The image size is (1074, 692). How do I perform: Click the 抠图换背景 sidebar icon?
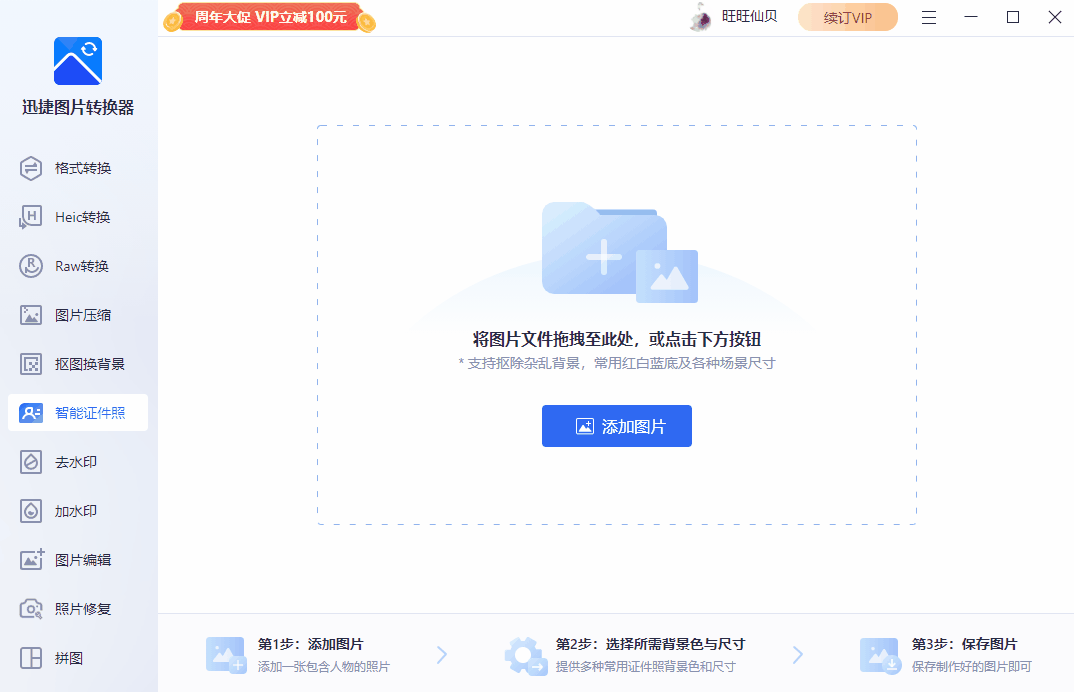coord(31,364)
